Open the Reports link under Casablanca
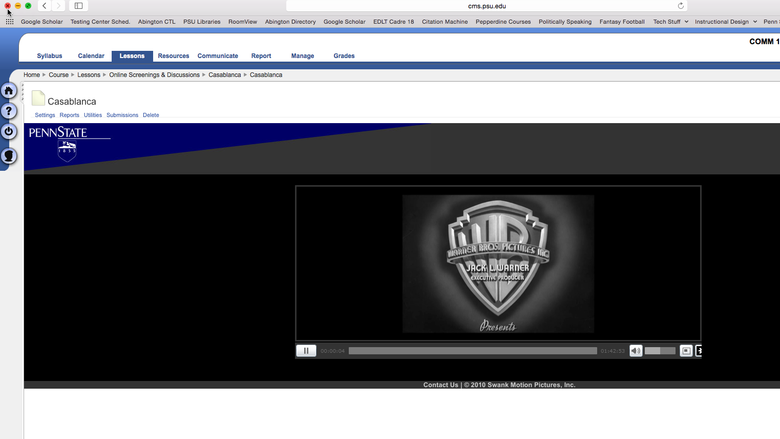This screenshot has height=439, width=780. (69, 115)
